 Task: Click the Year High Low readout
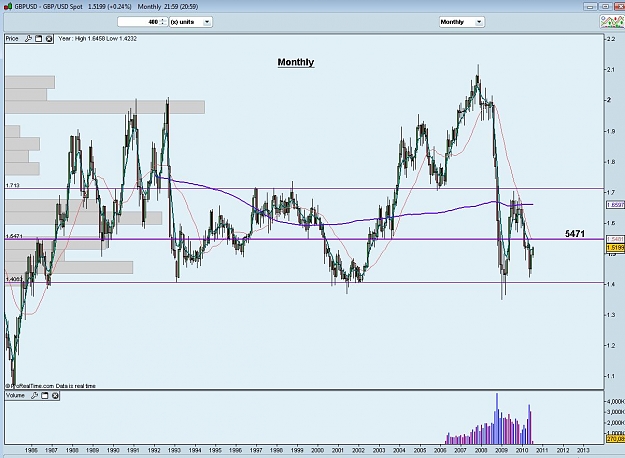97,39
